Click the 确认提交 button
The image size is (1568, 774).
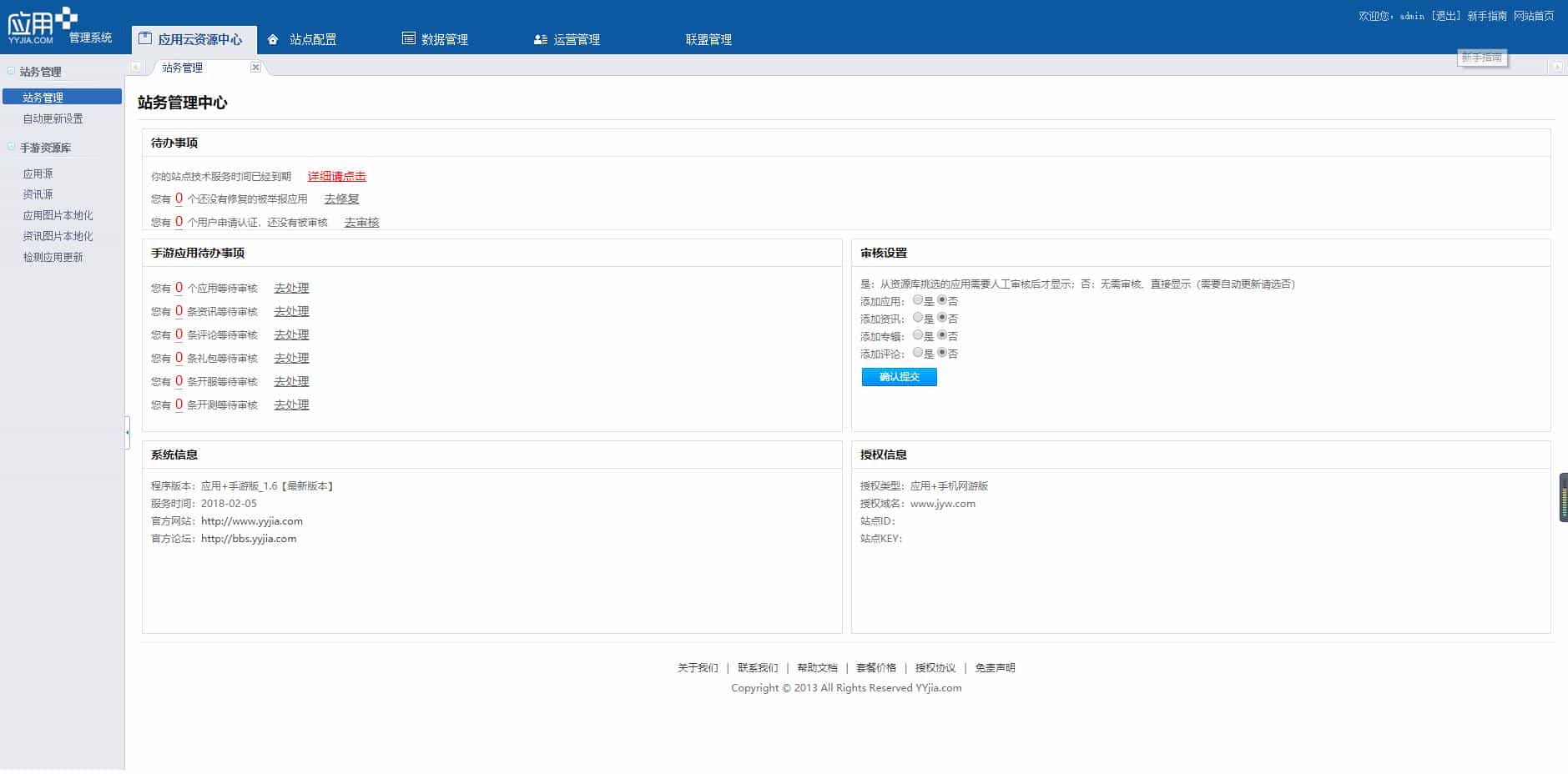899,377
